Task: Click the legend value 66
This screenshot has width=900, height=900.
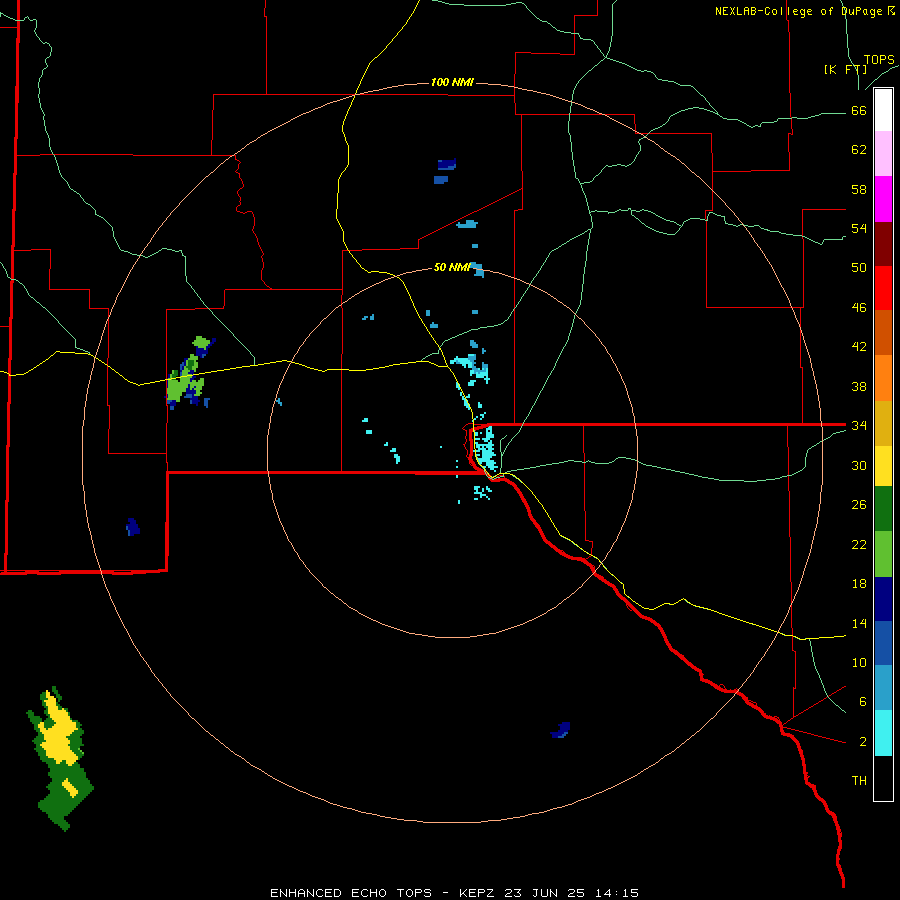Action: tap(859, 111)
